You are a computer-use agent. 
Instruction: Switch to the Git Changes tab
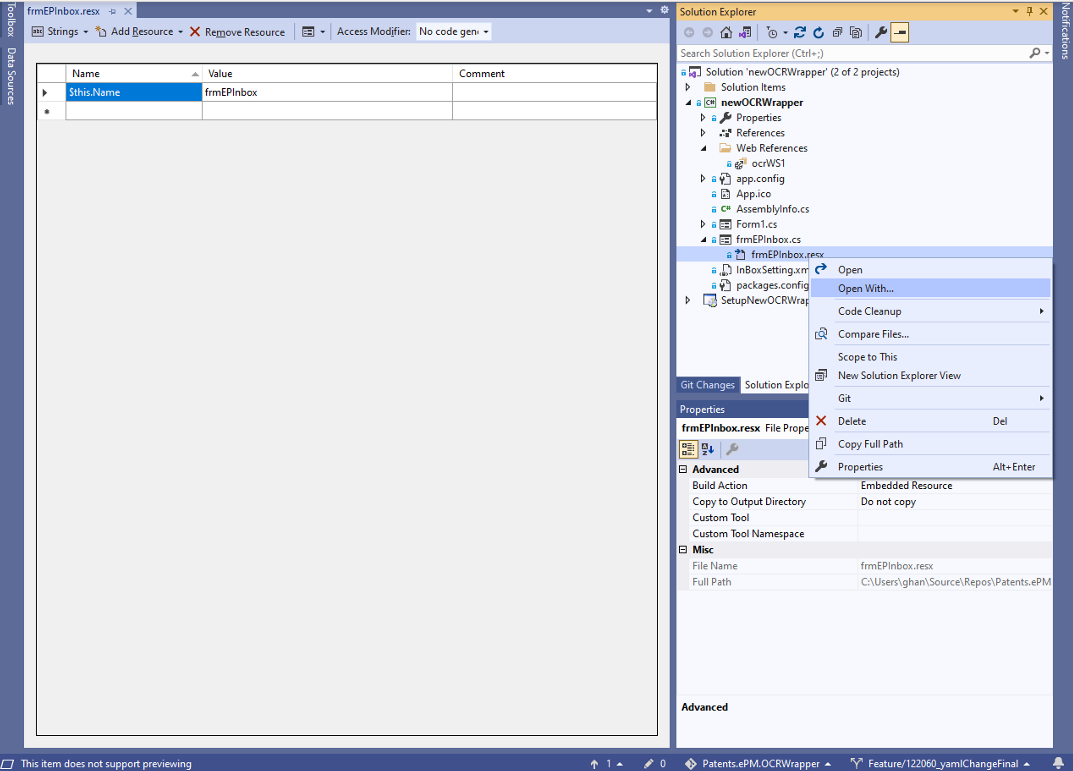pyautogui.click(x=708, y=384)
